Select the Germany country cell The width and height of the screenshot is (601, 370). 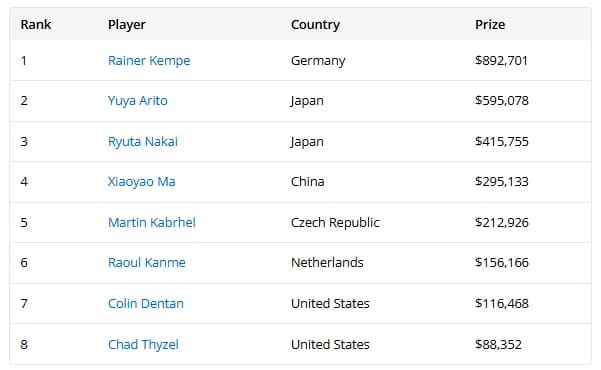point(318,61)
